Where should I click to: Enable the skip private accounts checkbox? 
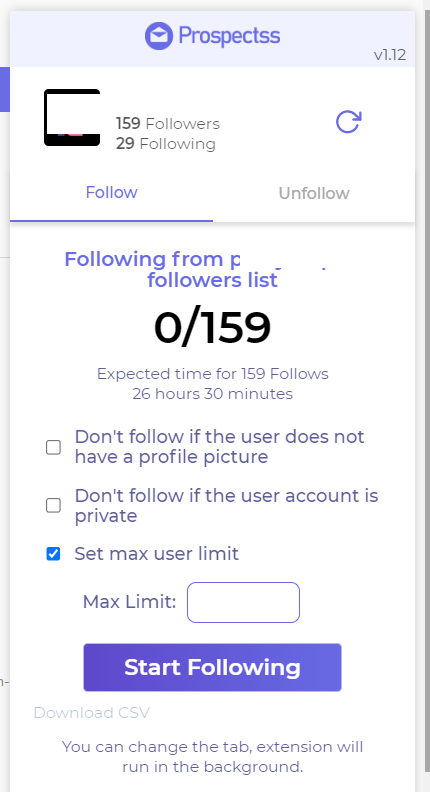click(x=54, y=506)
